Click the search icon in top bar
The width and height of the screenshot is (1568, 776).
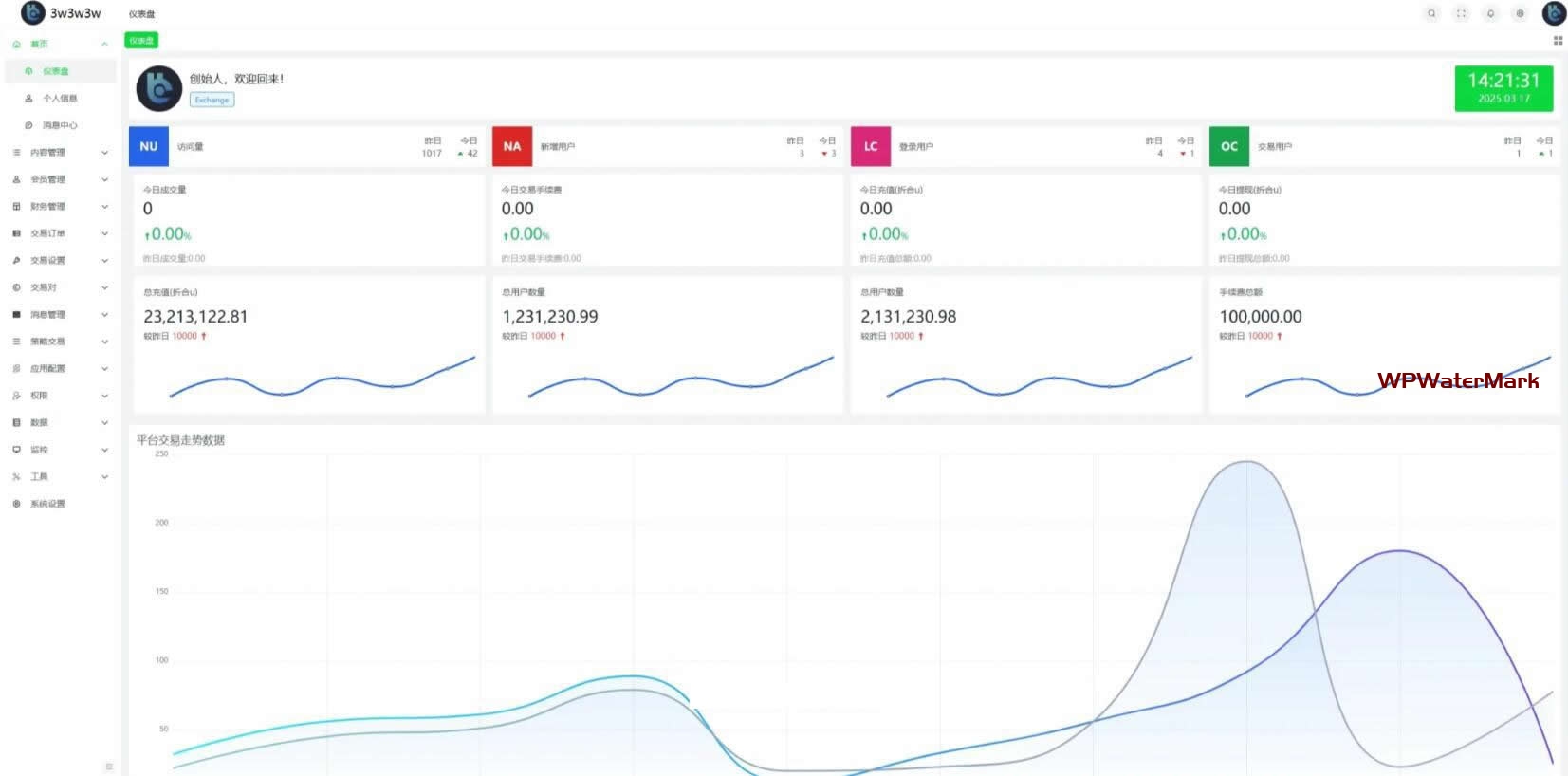point(1431,13)
